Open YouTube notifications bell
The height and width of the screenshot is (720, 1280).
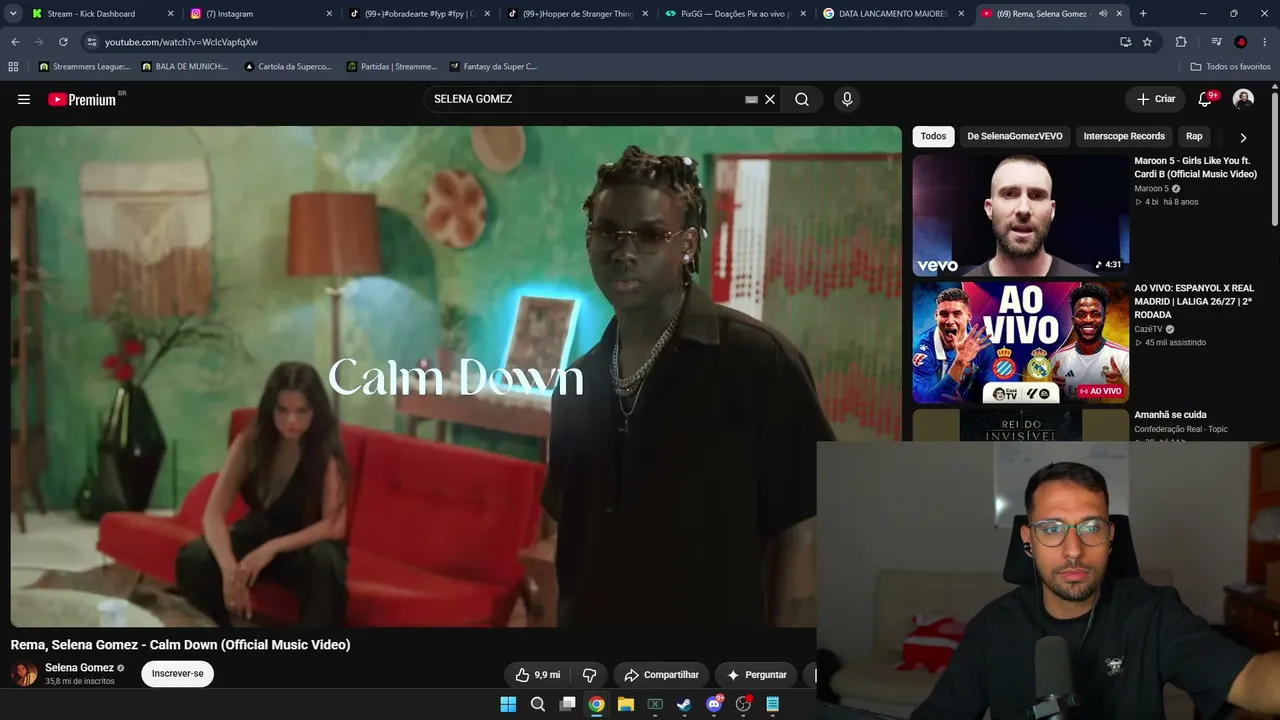tap(1206, 99)
